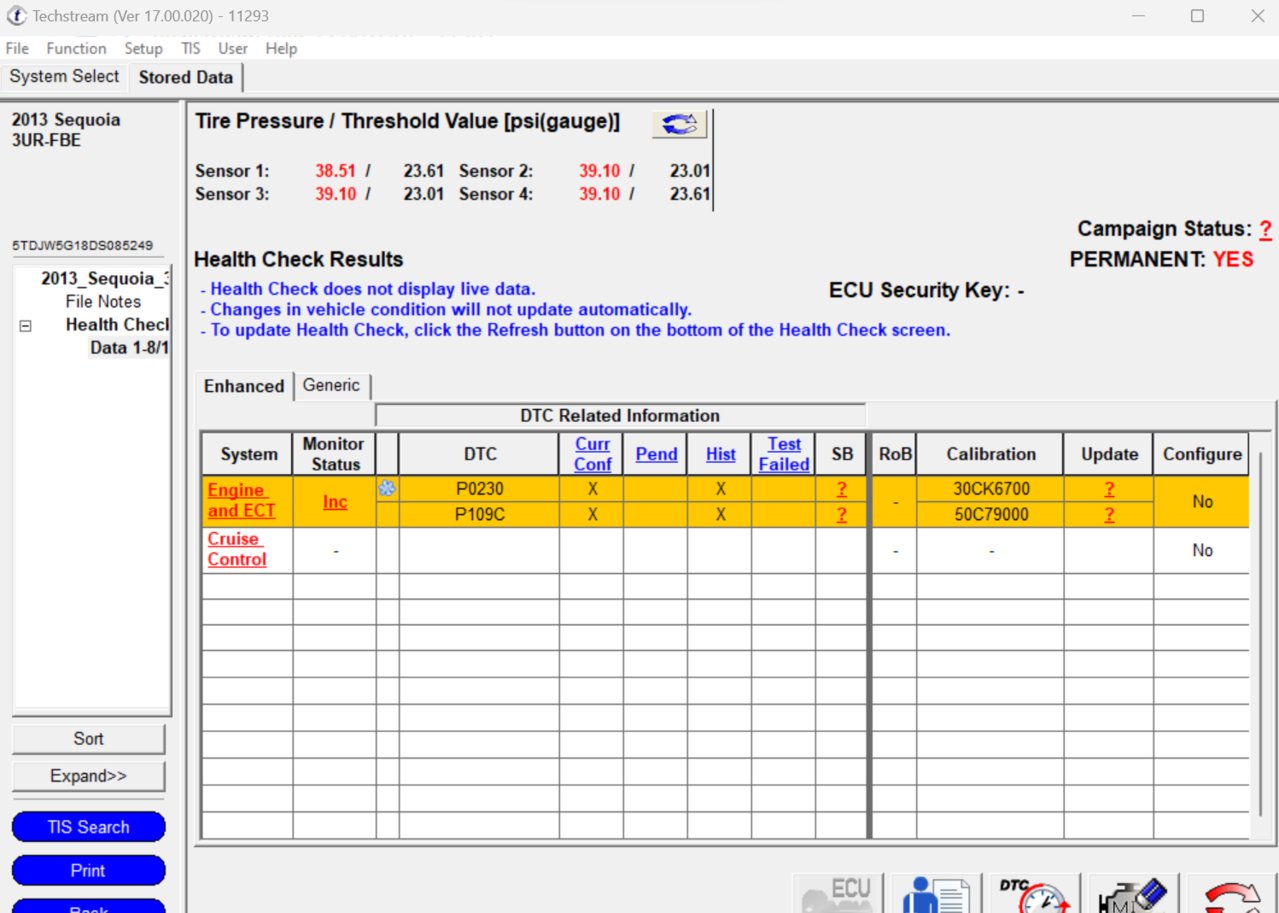Click the tire pressure refresh icon

pyautogui.click(x=679, y=124)
